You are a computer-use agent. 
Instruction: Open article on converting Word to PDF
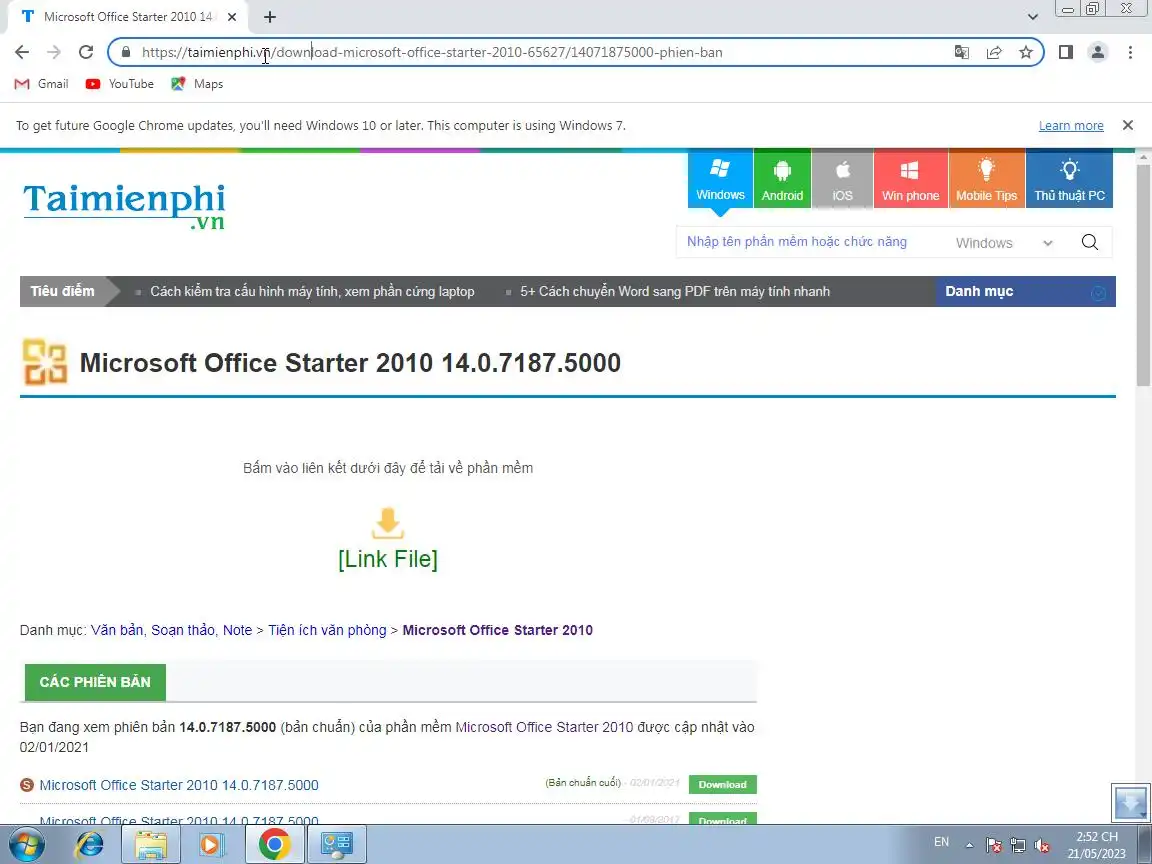[x=675, y=292]
